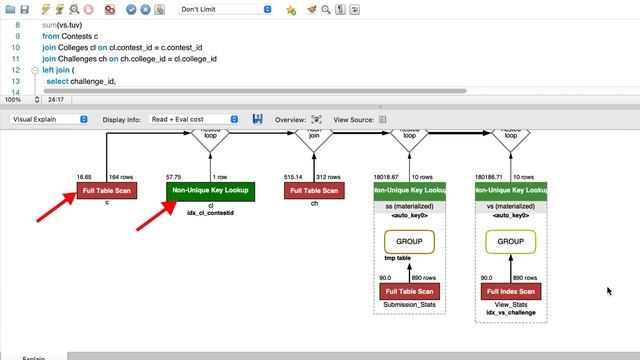Select Full Index Scan View_Stats node
The width and height of the screenshot is (640, 360).
pos(511,291)
